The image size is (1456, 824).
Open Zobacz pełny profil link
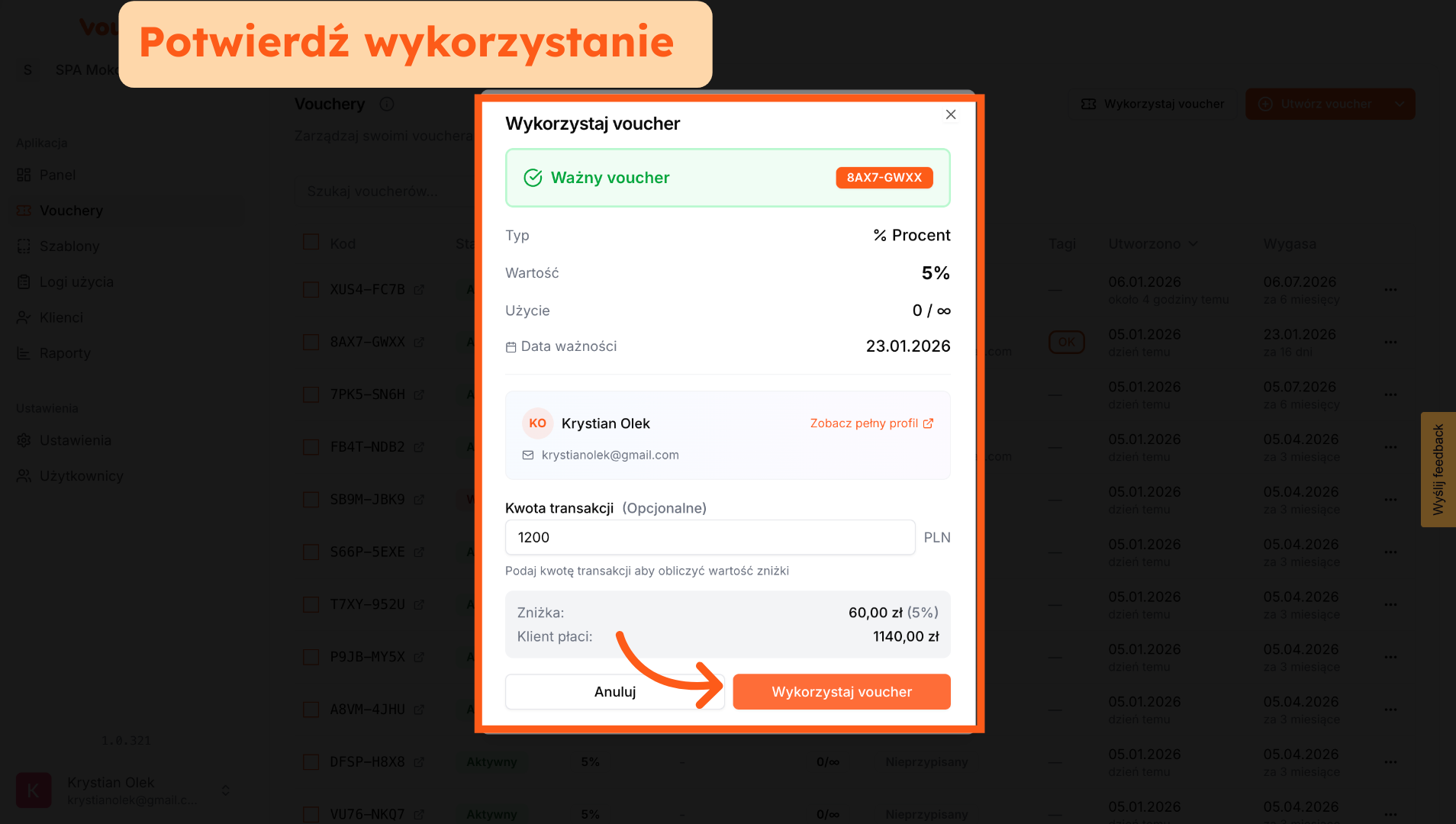(871, 423)
